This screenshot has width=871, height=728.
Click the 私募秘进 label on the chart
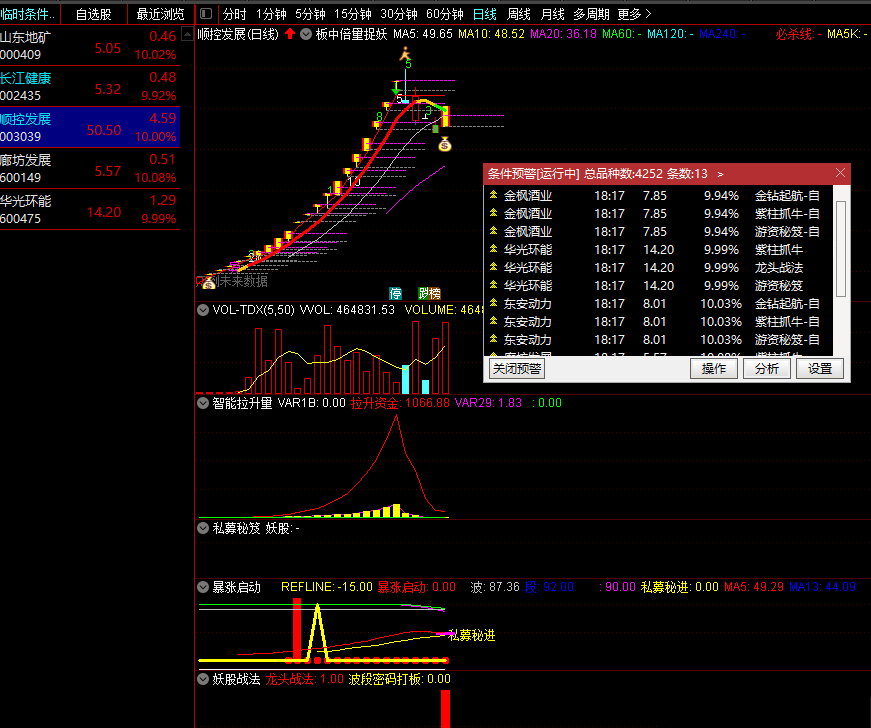[x=472, y=635]
